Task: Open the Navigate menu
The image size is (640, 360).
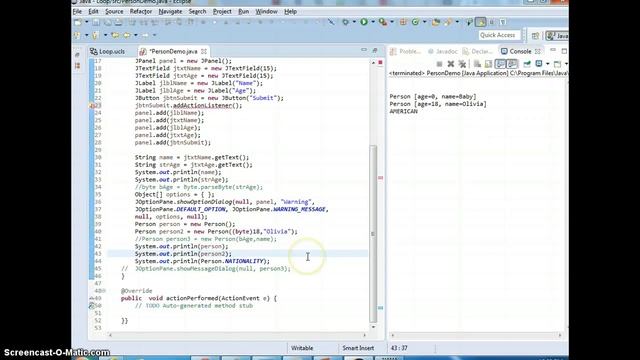Action: point(170,11)
